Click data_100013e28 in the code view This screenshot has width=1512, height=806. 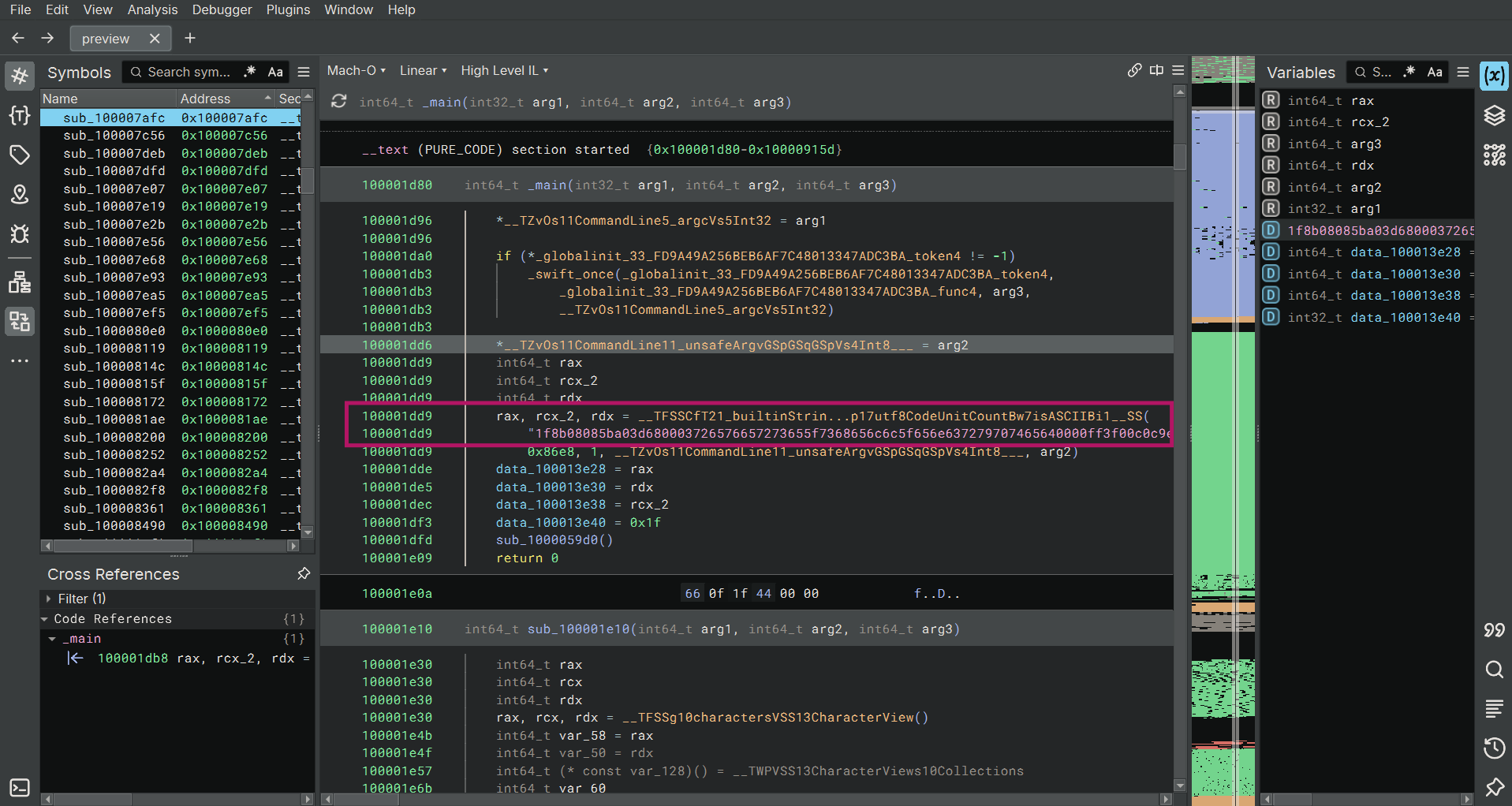[x=551, y=469]
